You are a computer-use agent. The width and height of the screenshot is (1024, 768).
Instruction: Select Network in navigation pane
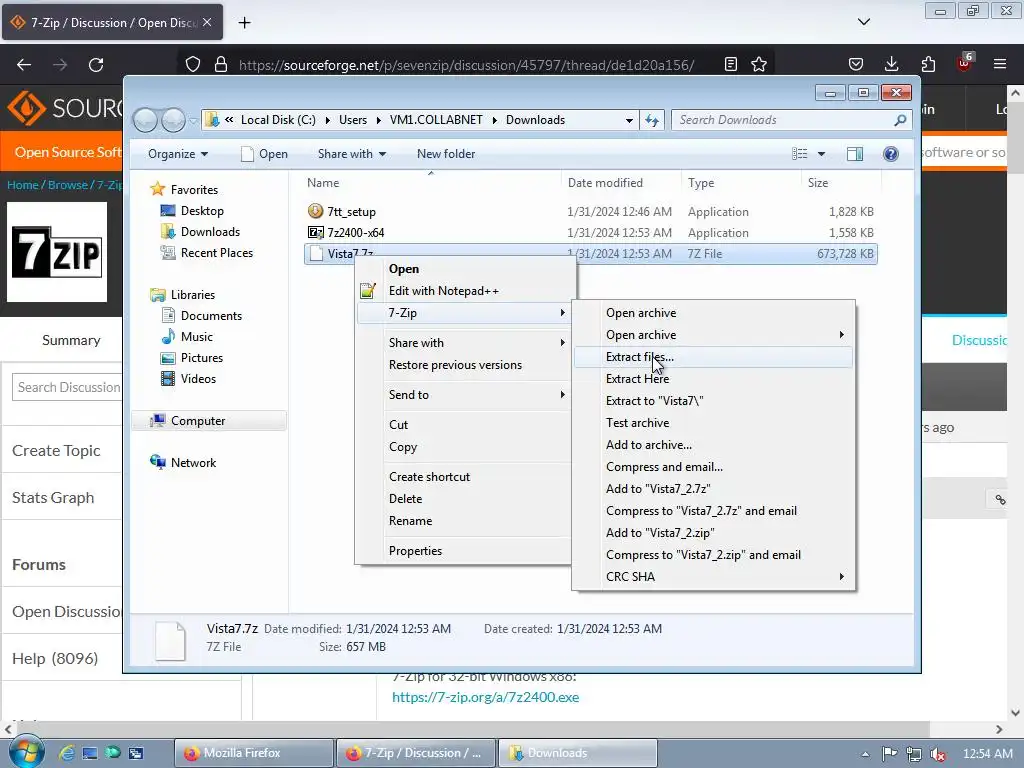(x=193, y=462)
